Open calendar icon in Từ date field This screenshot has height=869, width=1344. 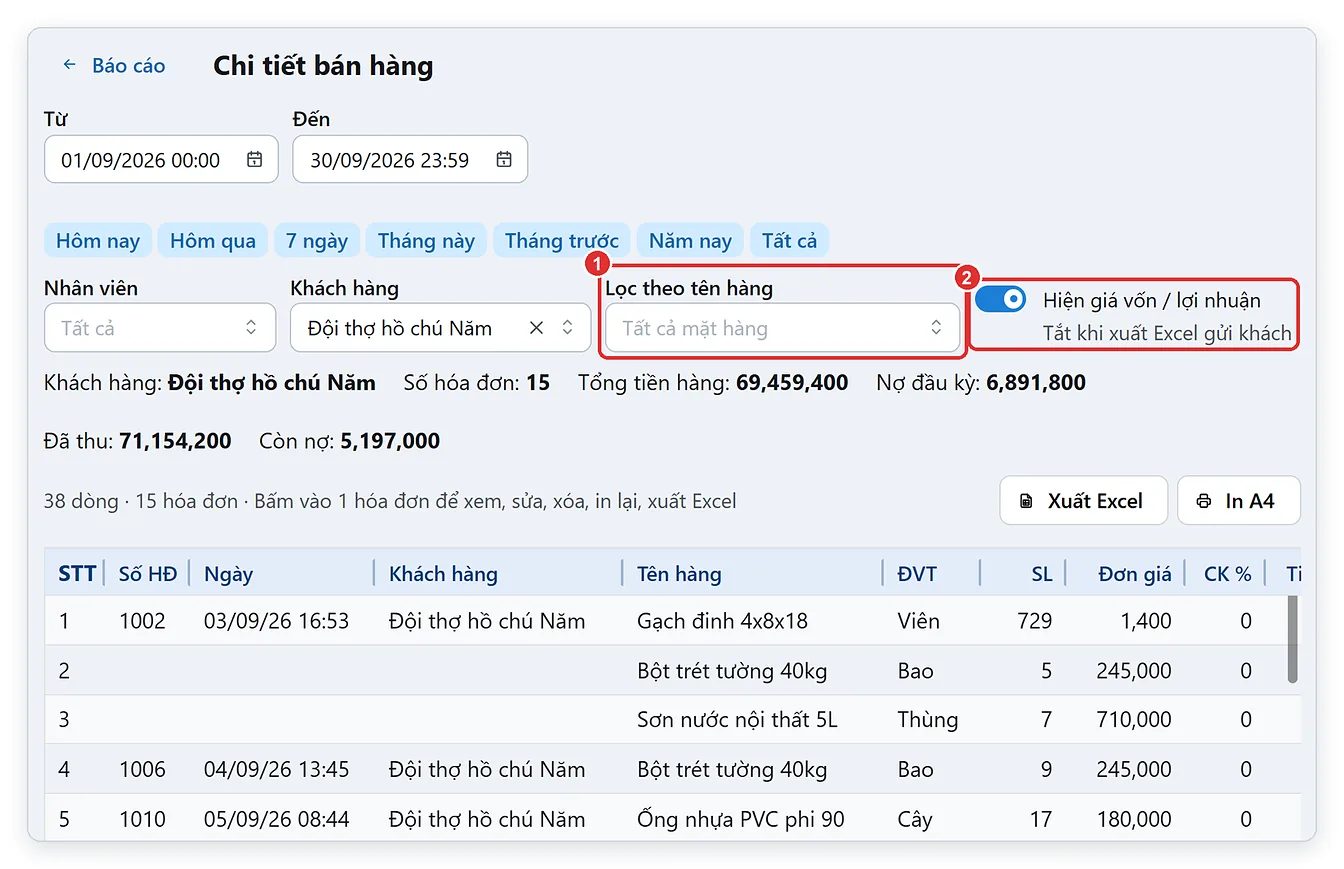click(x=255, y=160)
